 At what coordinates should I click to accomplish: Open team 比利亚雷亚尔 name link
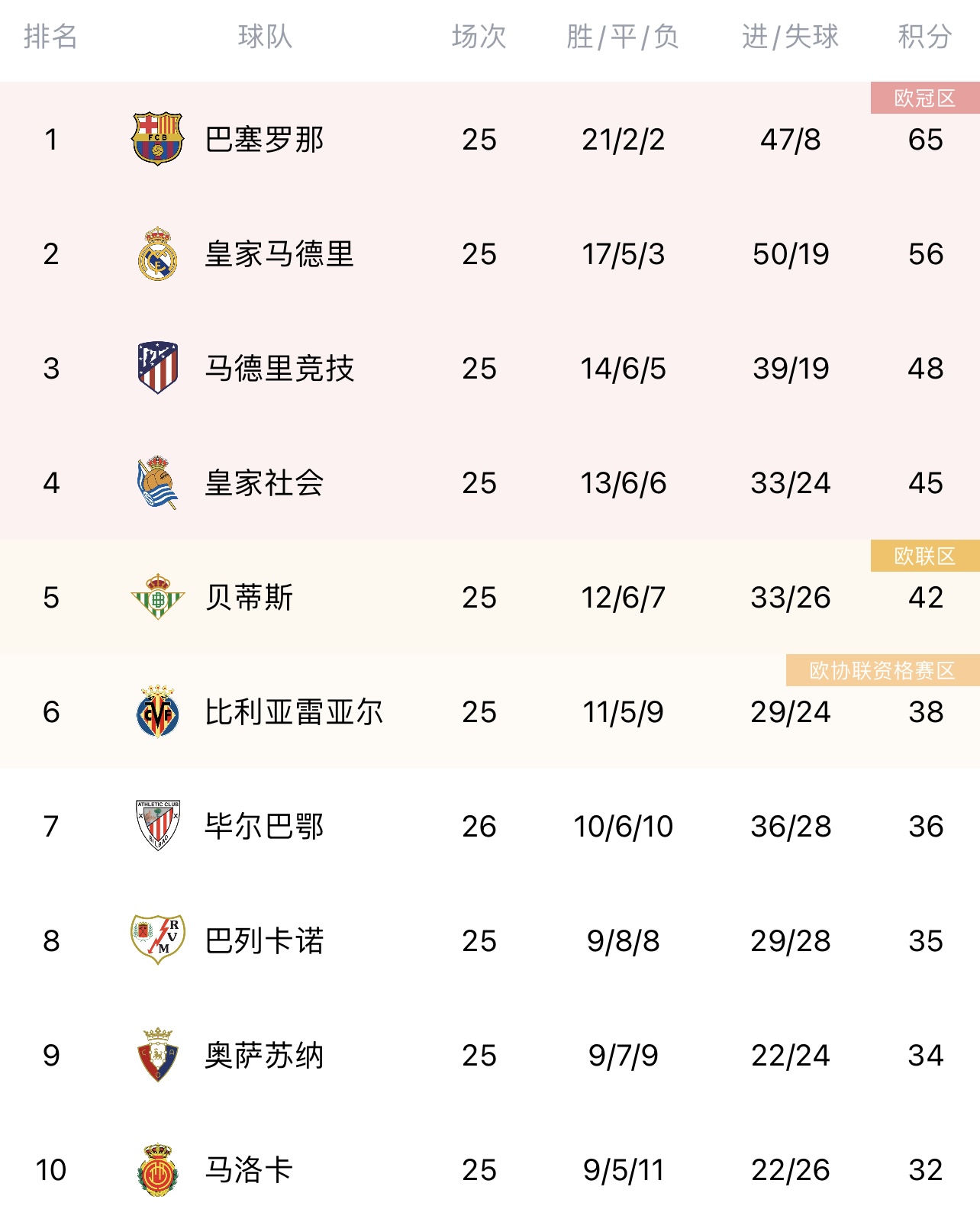[x=294, y=712]
